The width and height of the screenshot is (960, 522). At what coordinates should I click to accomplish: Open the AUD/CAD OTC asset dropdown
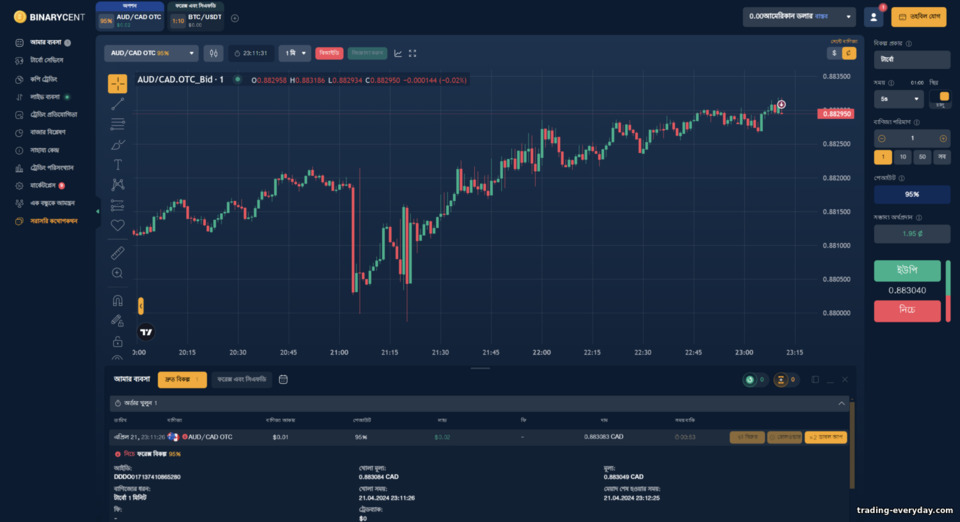(151, 53)
